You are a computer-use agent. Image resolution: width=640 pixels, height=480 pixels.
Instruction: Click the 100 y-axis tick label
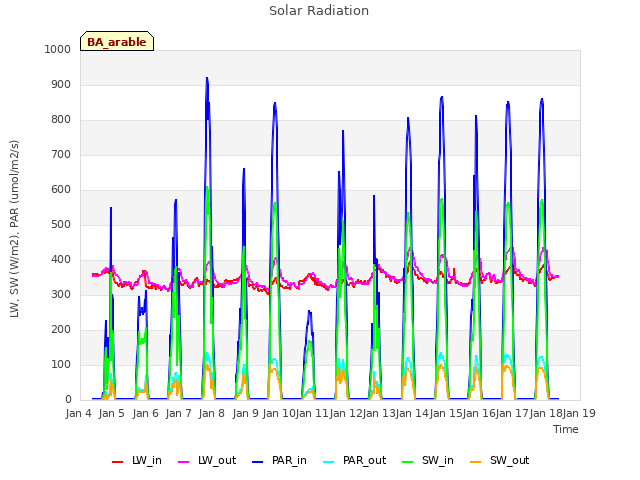tap(61, 364)
